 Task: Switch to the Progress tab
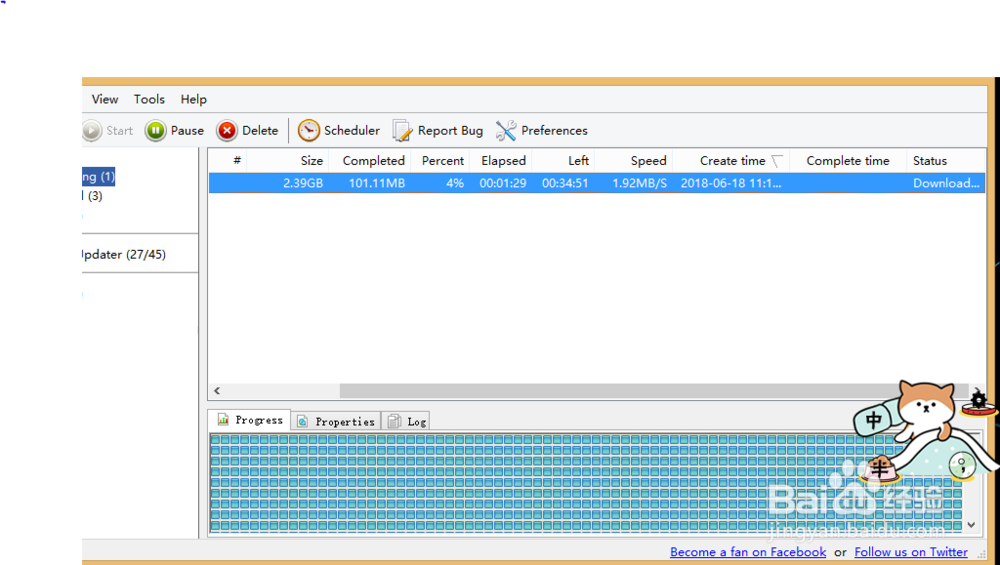point(249,420)
